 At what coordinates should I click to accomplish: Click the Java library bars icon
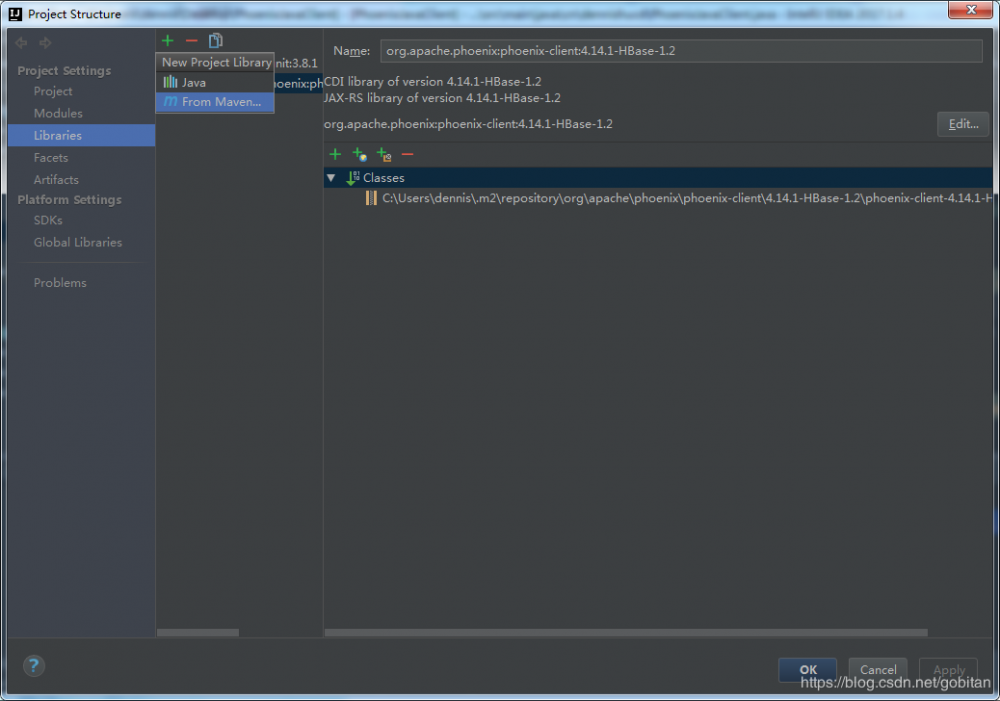pos(170,82)
